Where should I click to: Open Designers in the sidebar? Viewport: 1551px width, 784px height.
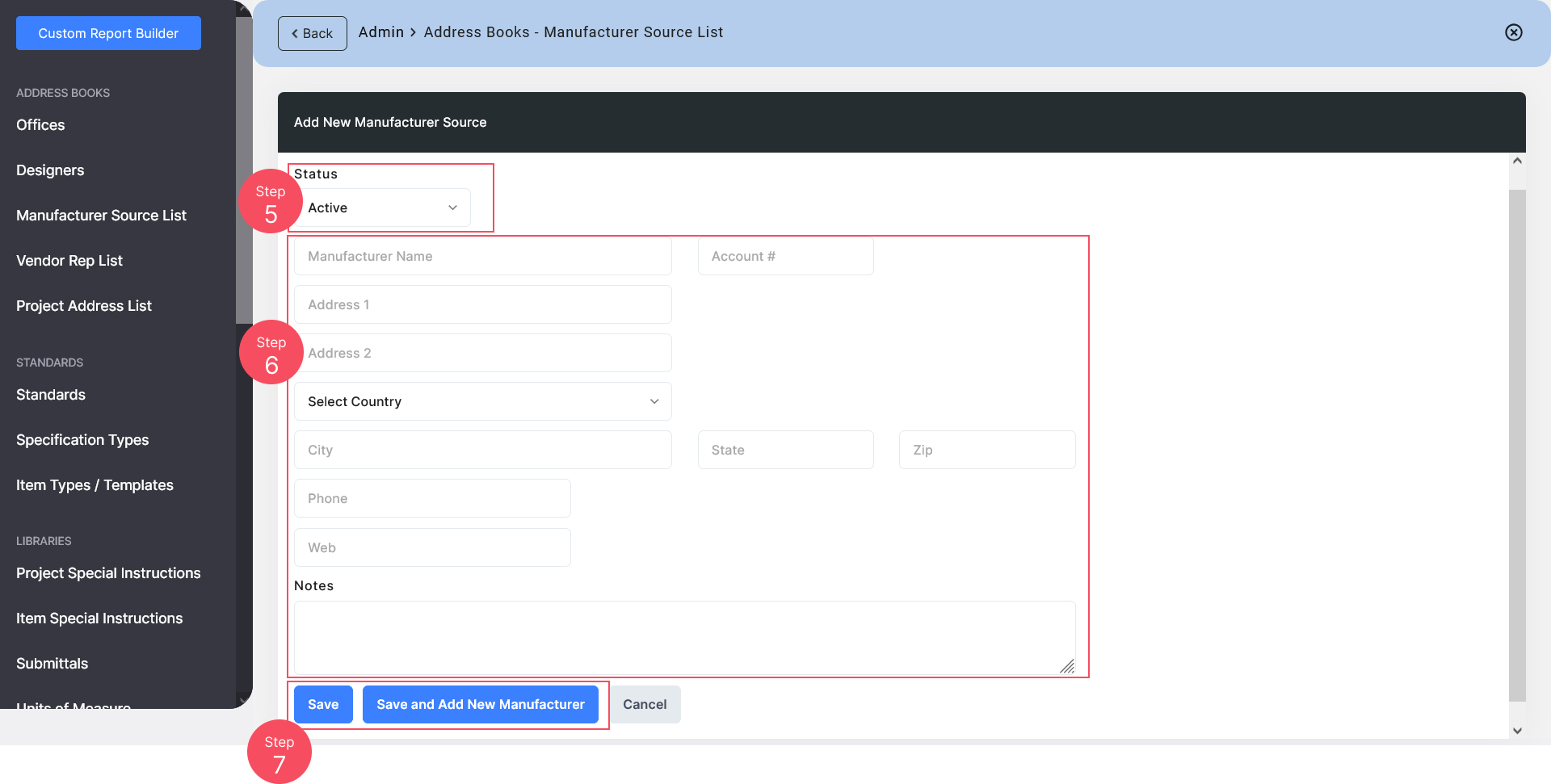[x=50, y=170]
